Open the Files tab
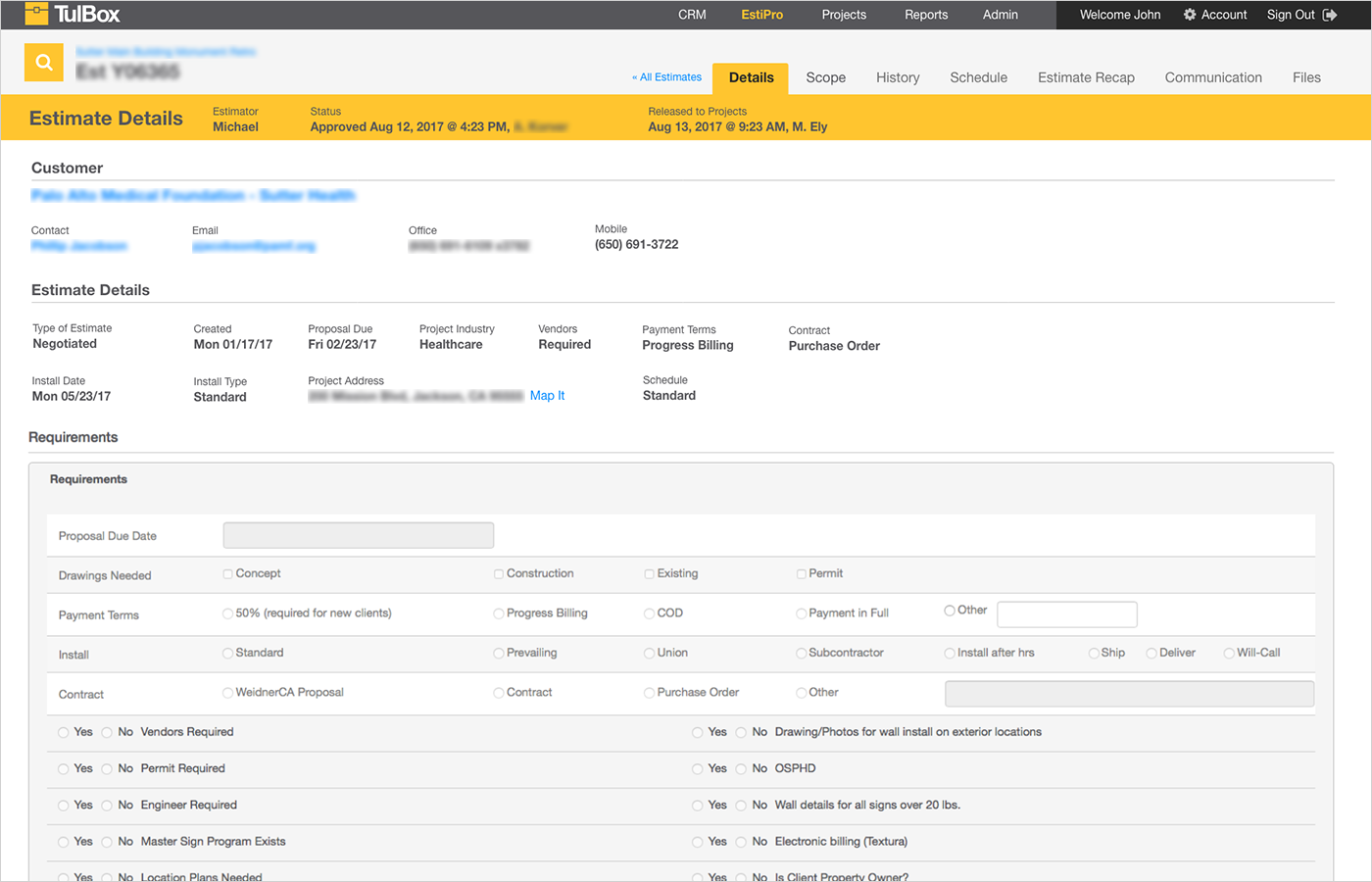 (1306, 77)
